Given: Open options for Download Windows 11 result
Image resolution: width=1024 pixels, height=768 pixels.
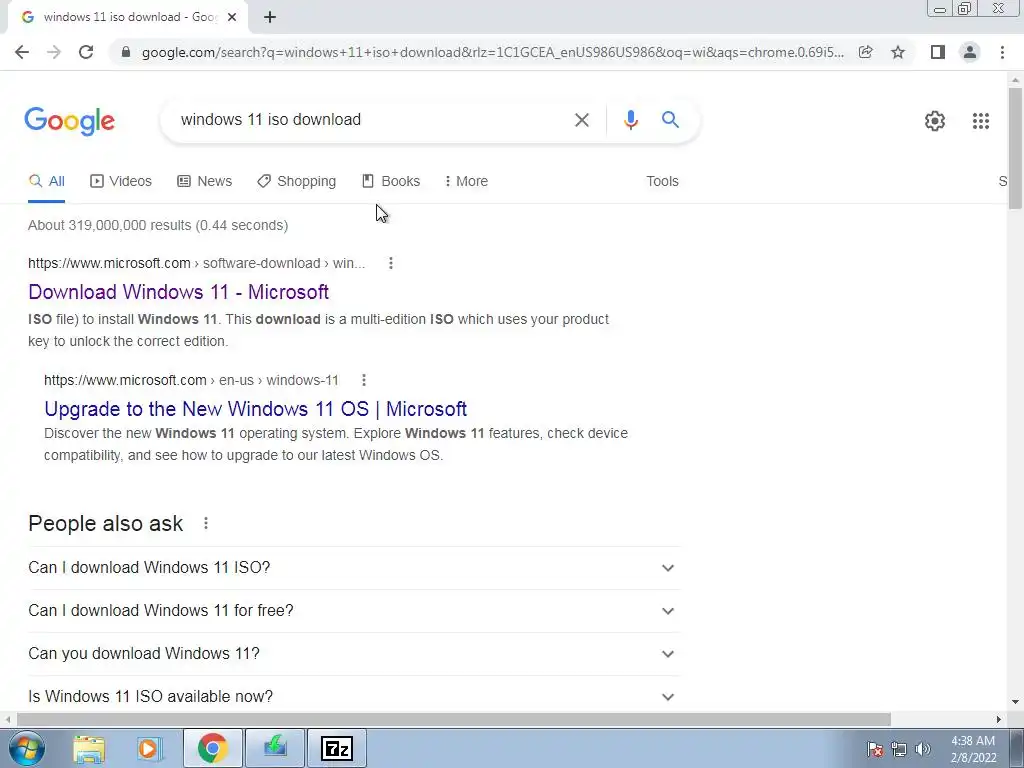Looking at the screenshot, I should pos(391,263).
